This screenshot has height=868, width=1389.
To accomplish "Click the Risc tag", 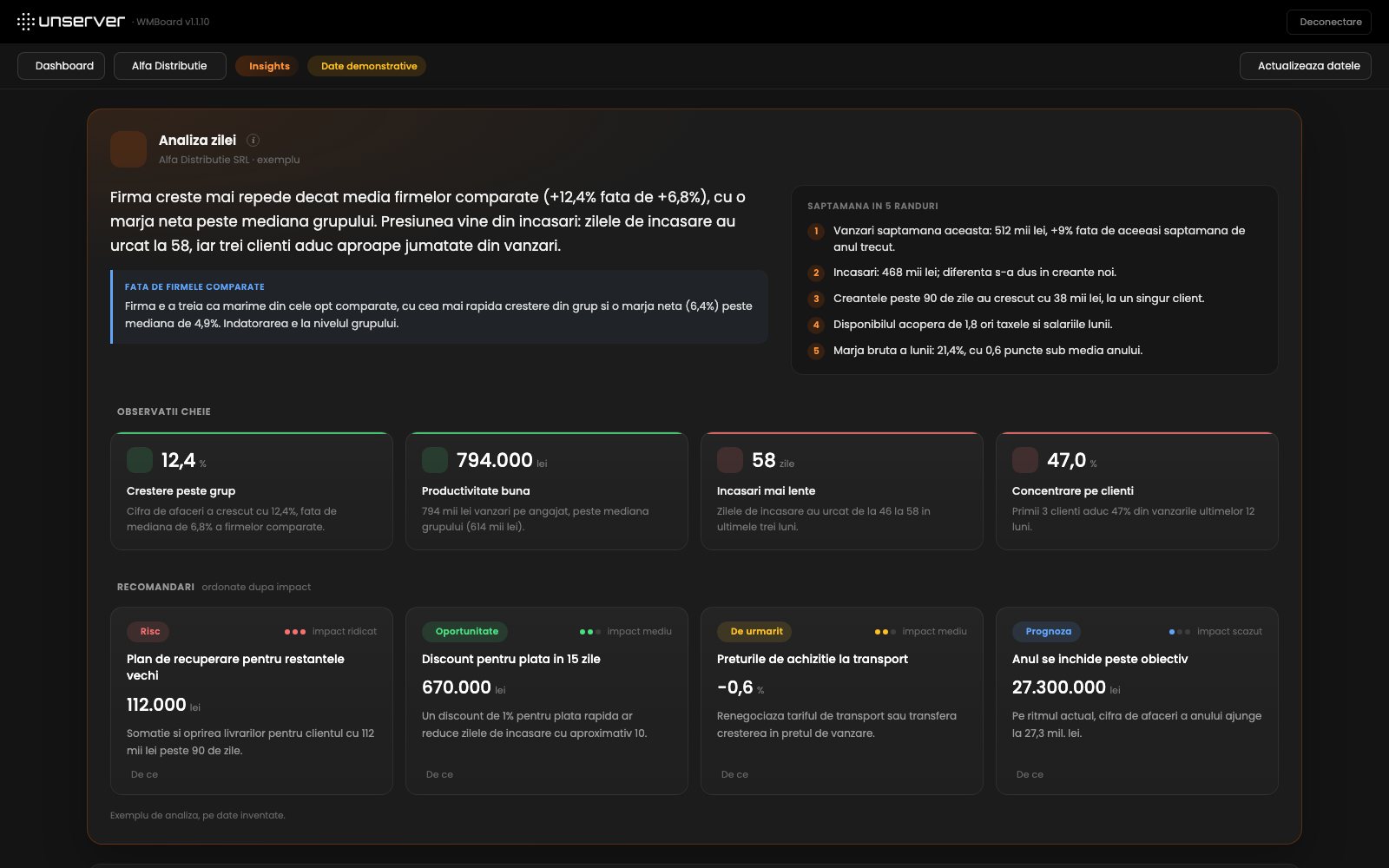I will tap(149, 632).
